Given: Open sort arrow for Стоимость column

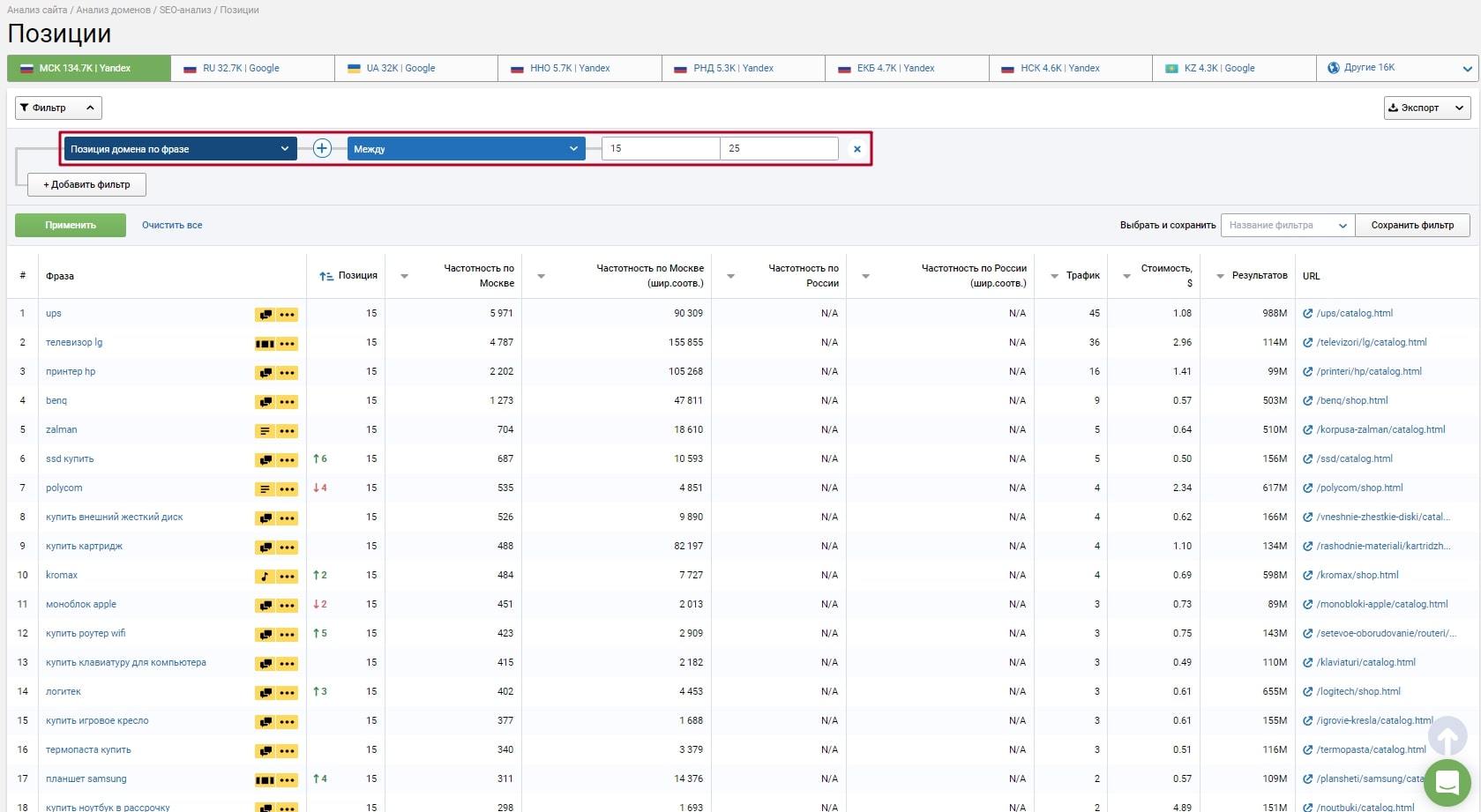Looking at the screenshot, I should point(1126,277).
